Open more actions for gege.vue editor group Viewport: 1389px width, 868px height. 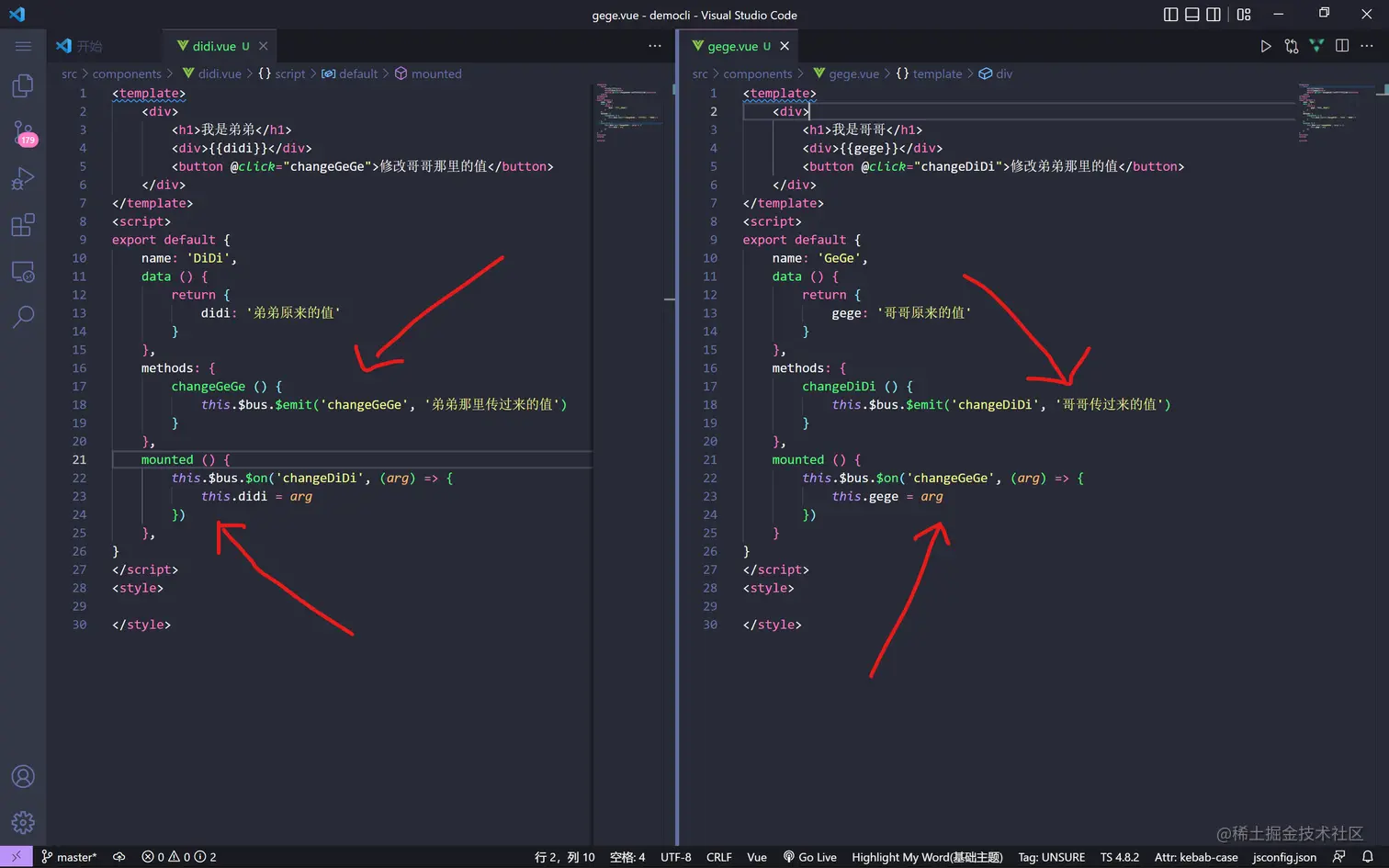point(1367,46)
